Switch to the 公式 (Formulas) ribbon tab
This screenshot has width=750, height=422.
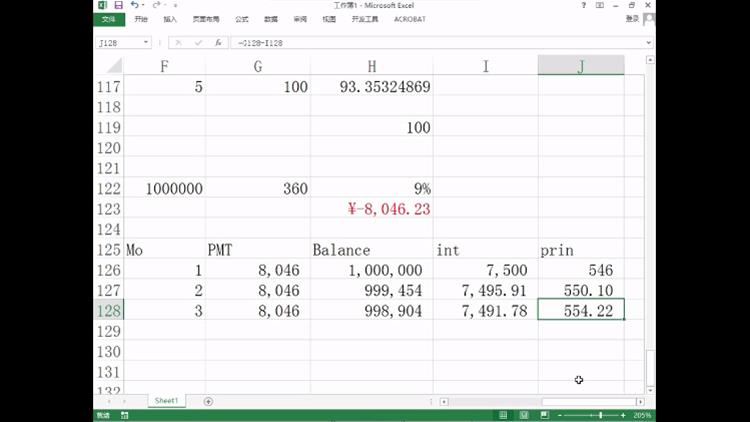click(242, 19)
